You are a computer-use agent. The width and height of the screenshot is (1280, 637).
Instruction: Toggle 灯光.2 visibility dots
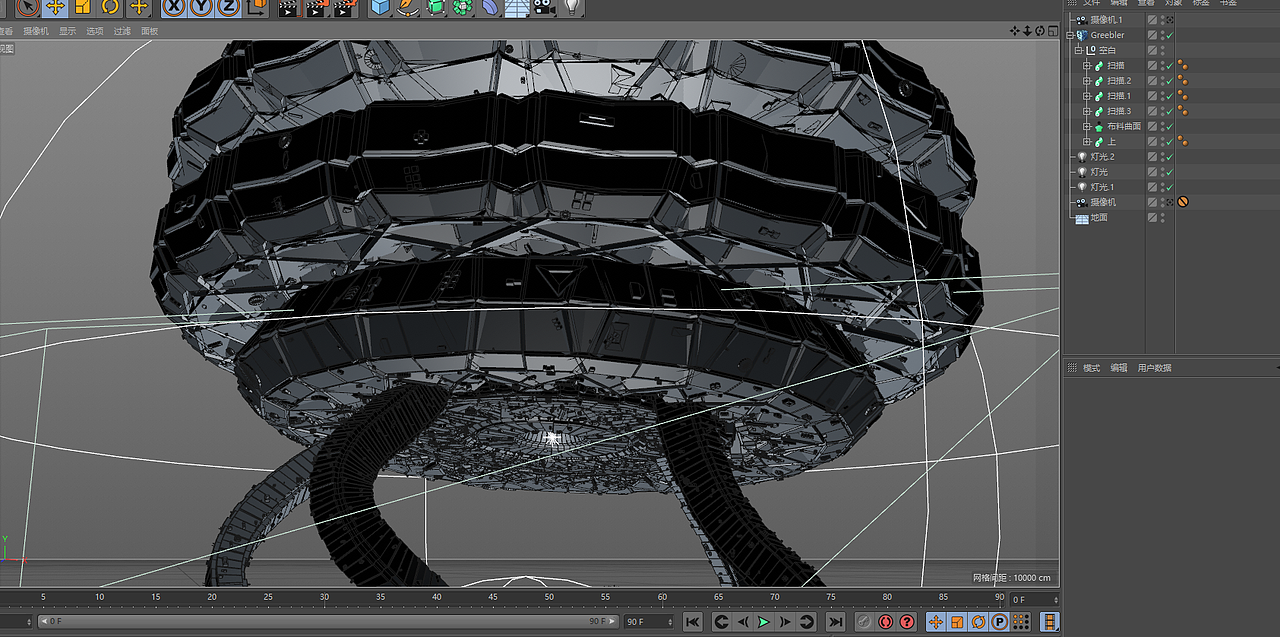pyautogui.click(x=1162, y=157)
